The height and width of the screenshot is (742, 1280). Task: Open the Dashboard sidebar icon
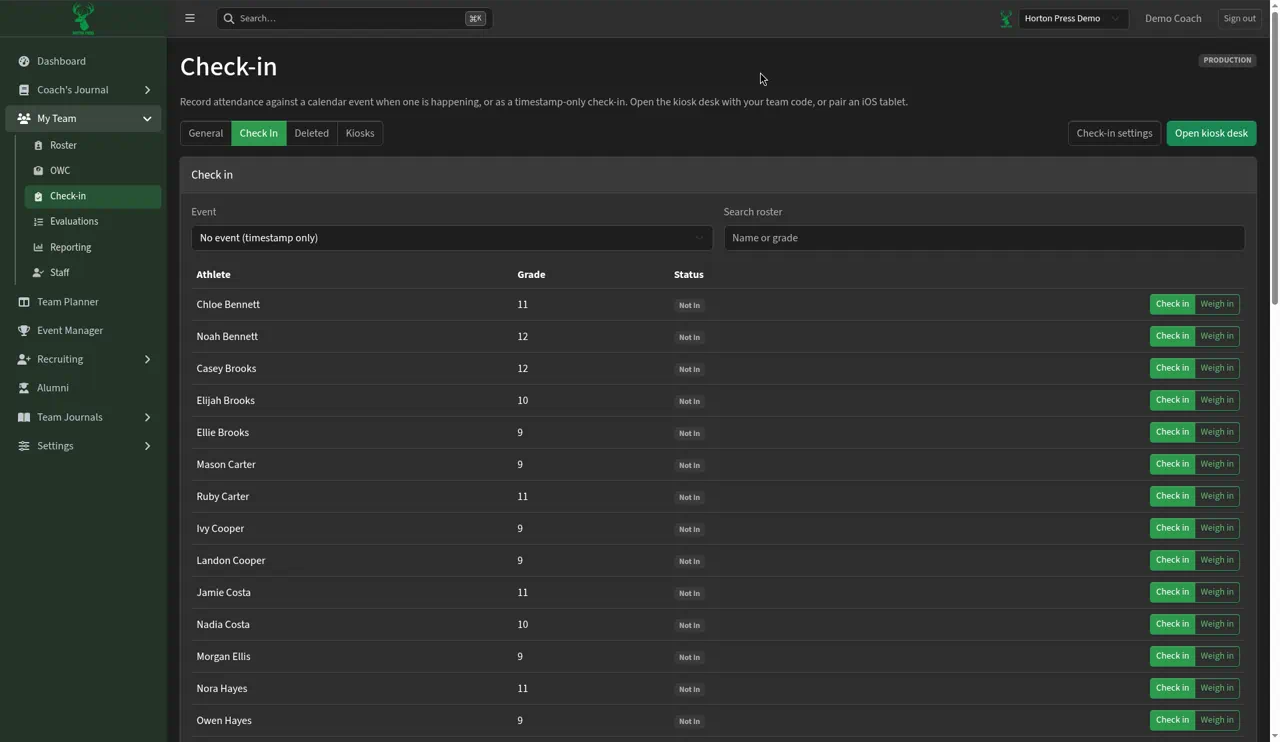(24, 61)
